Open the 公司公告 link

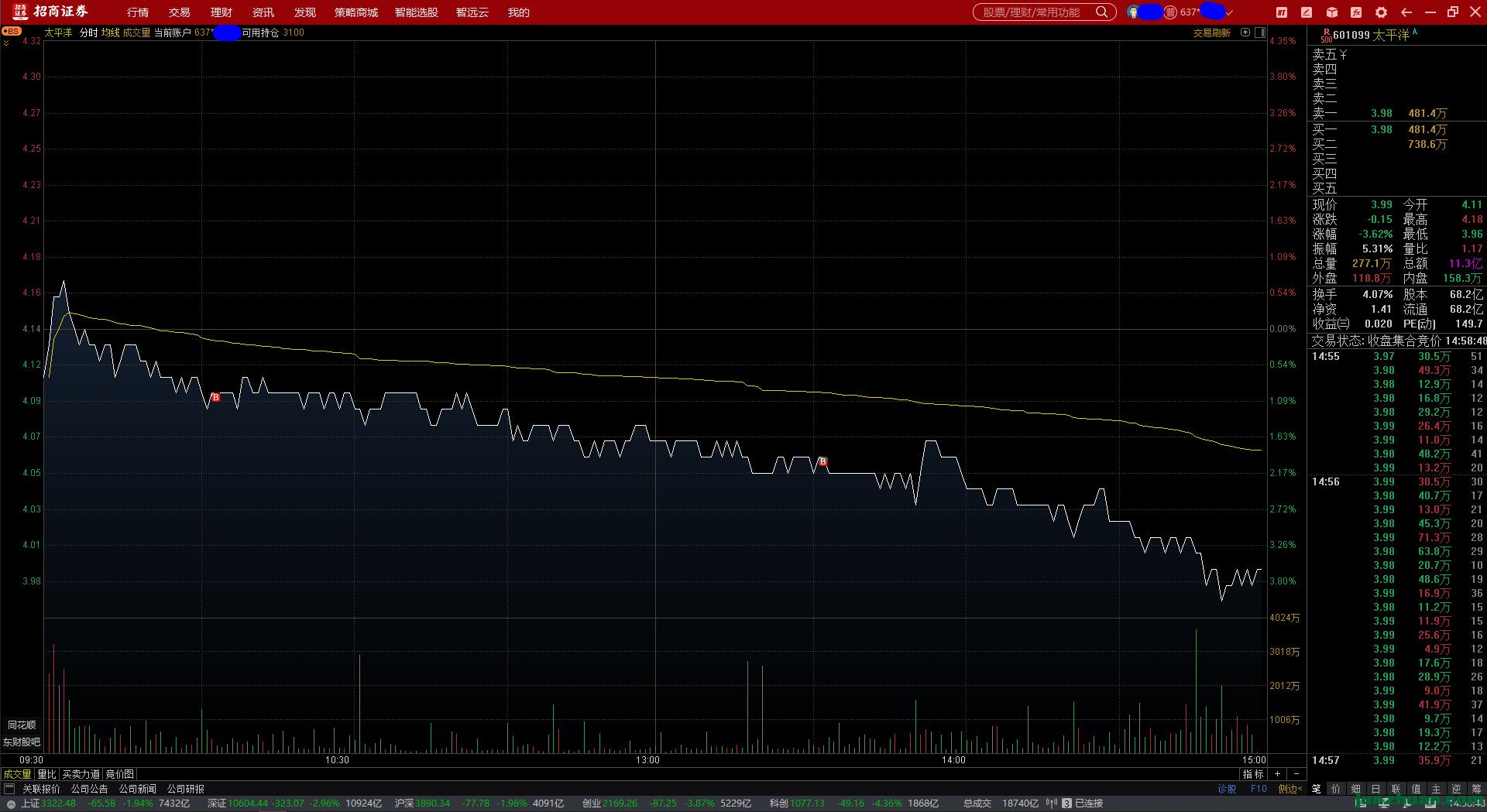(x=89, y=789)
